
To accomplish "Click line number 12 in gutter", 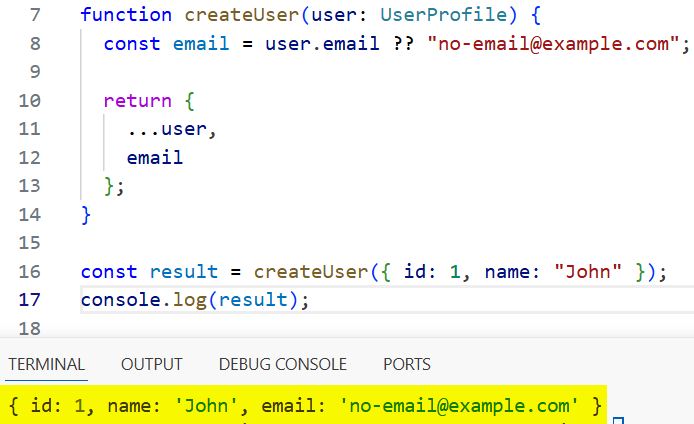I will pos(30,158).
